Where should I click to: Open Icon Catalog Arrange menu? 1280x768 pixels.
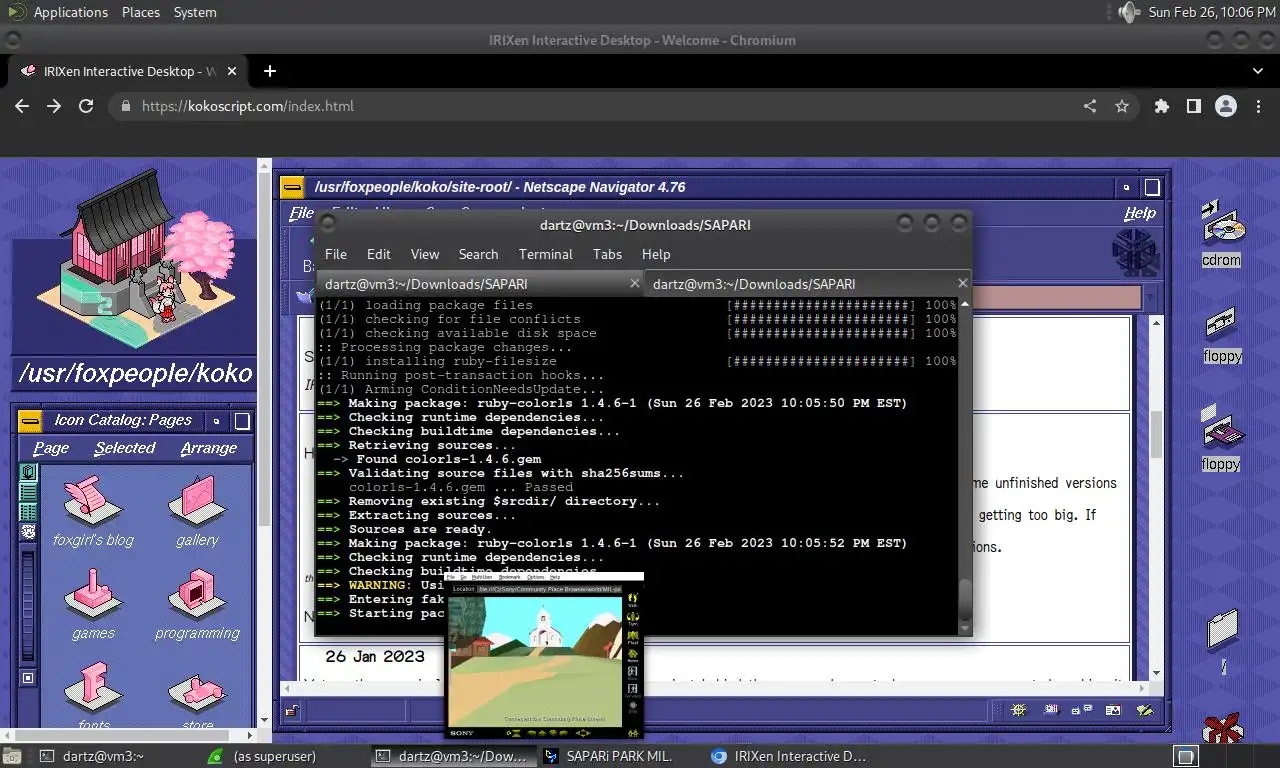(x=209, y=448)
